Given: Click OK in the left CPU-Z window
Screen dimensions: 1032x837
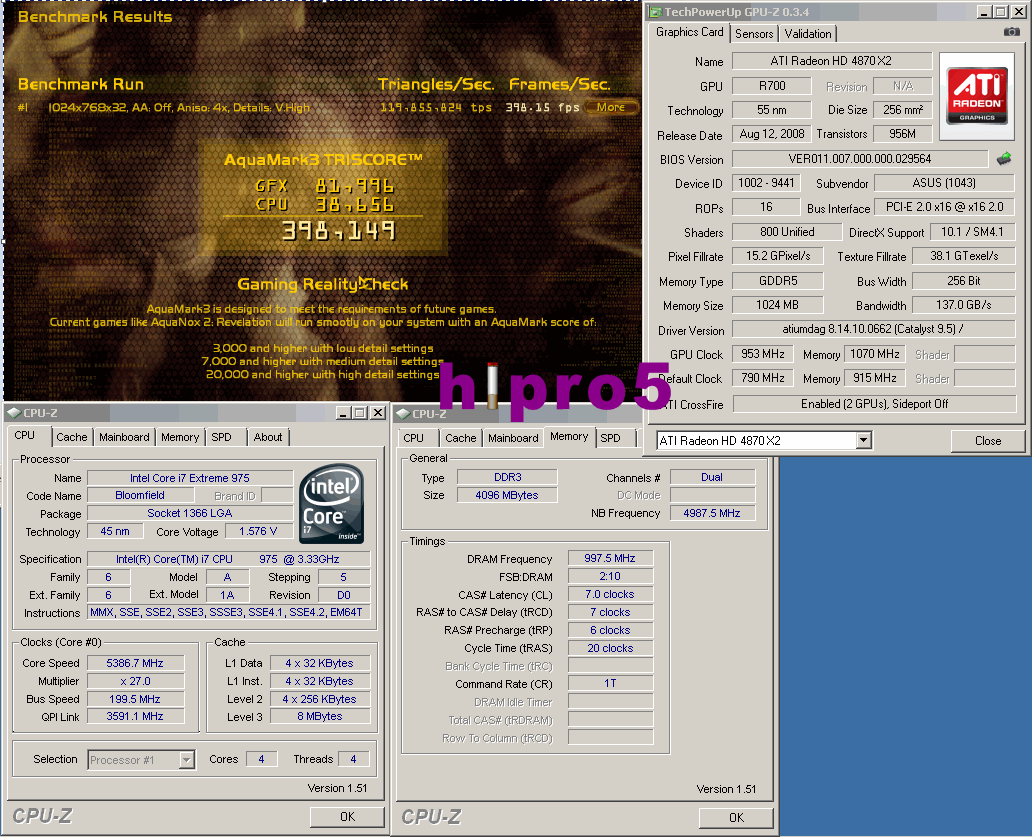Looking at the screenshot, I should [347, 817].
